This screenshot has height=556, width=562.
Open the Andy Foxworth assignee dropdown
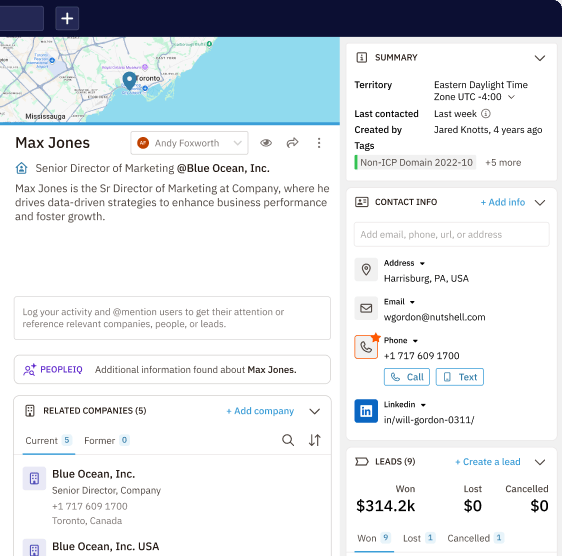coord(189,143)
